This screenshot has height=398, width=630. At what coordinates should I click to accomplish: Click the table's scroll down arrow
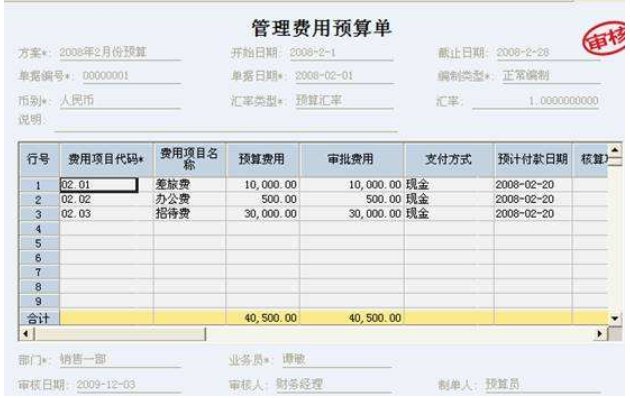[615, 318]
